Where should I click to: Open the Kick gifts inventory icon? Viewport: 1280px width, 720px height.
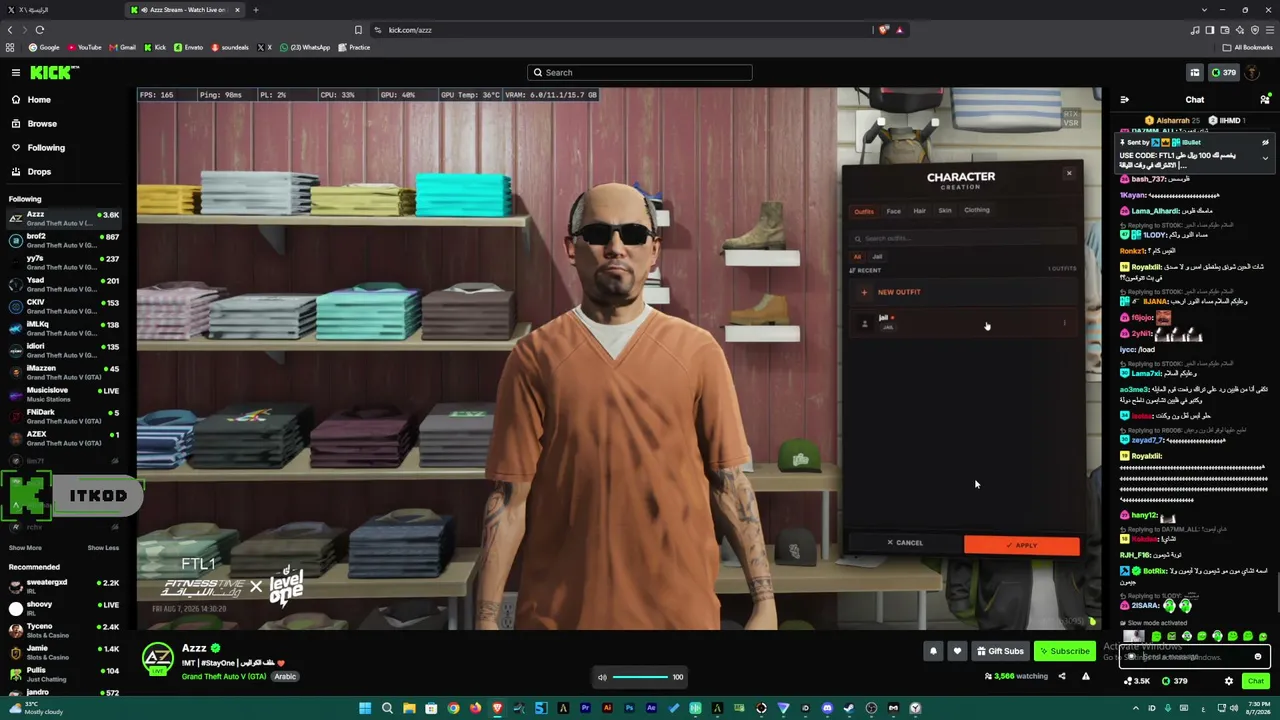(1194, 72)
